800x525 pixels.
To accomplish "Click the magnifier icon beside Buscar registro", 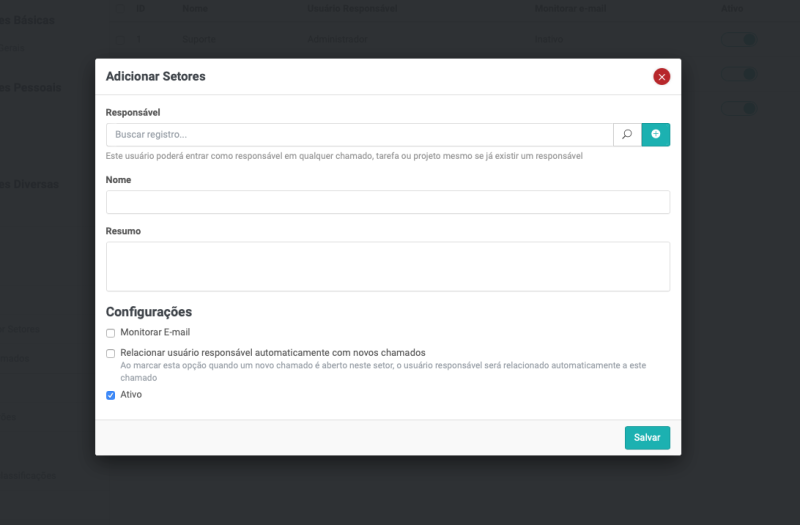I will [627, 134].
